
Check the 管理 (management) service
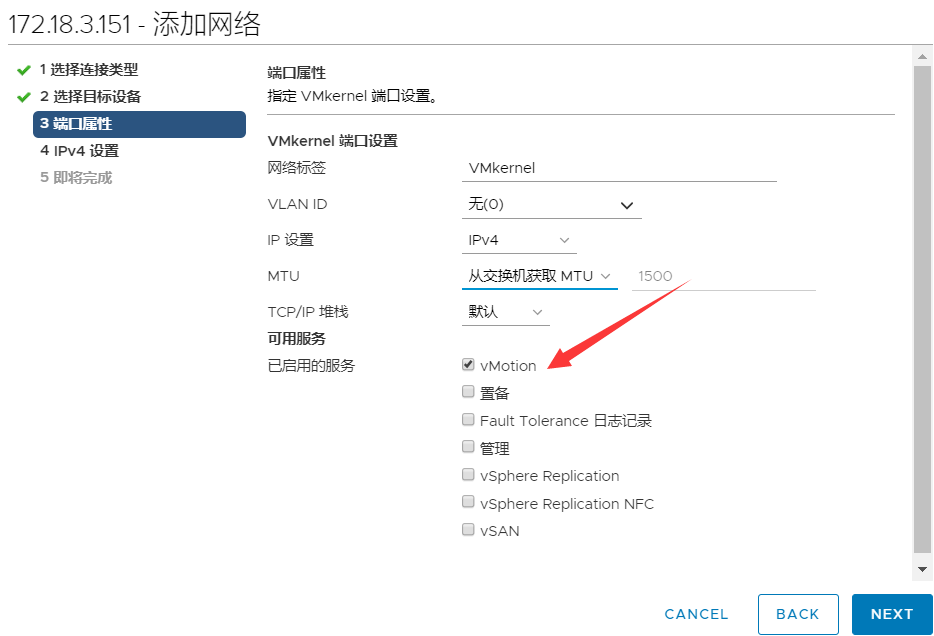pyautogui.click(x=468, y=447)
